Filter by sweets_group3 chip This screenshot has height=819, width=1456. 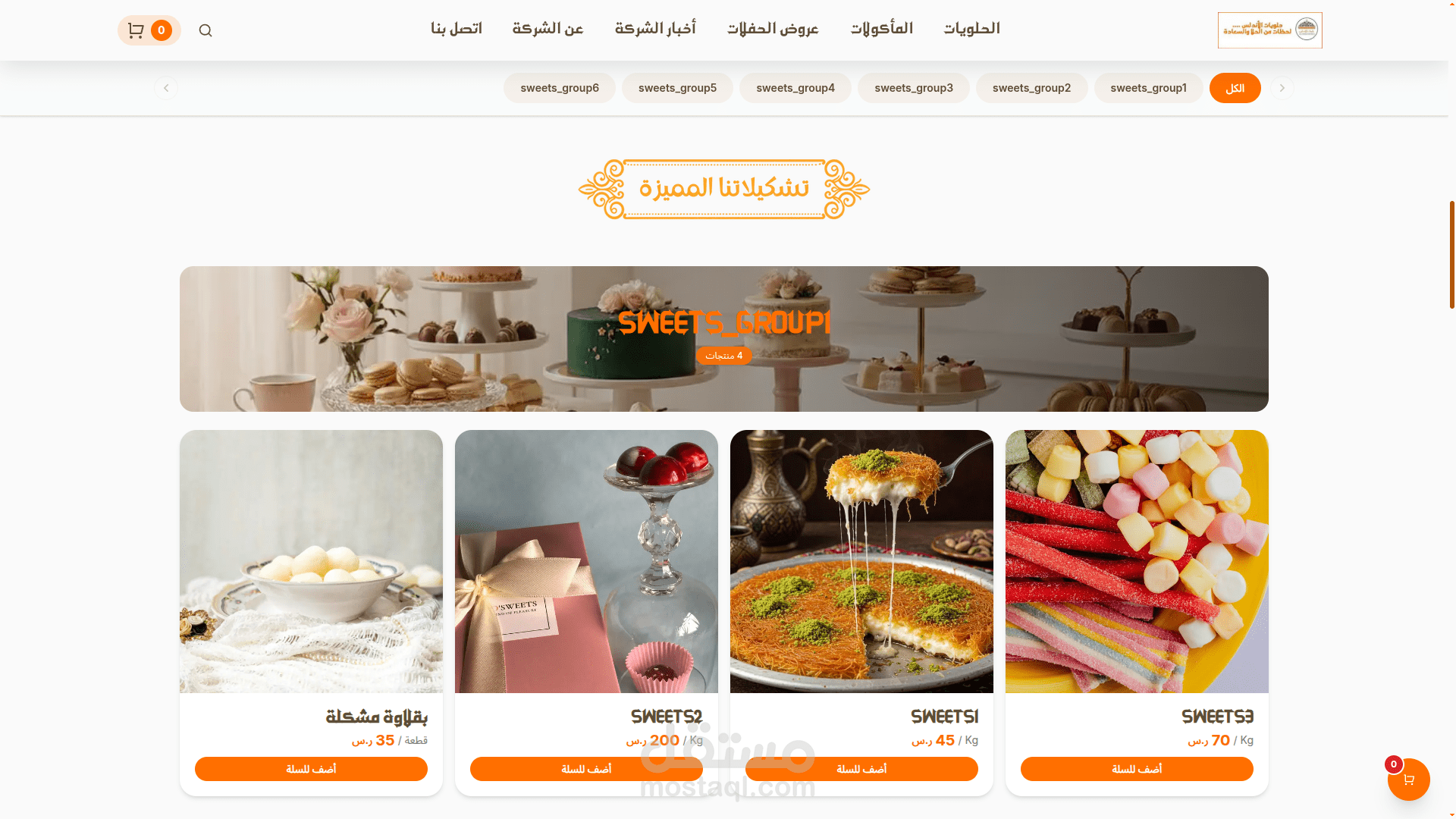coord(913,88)
